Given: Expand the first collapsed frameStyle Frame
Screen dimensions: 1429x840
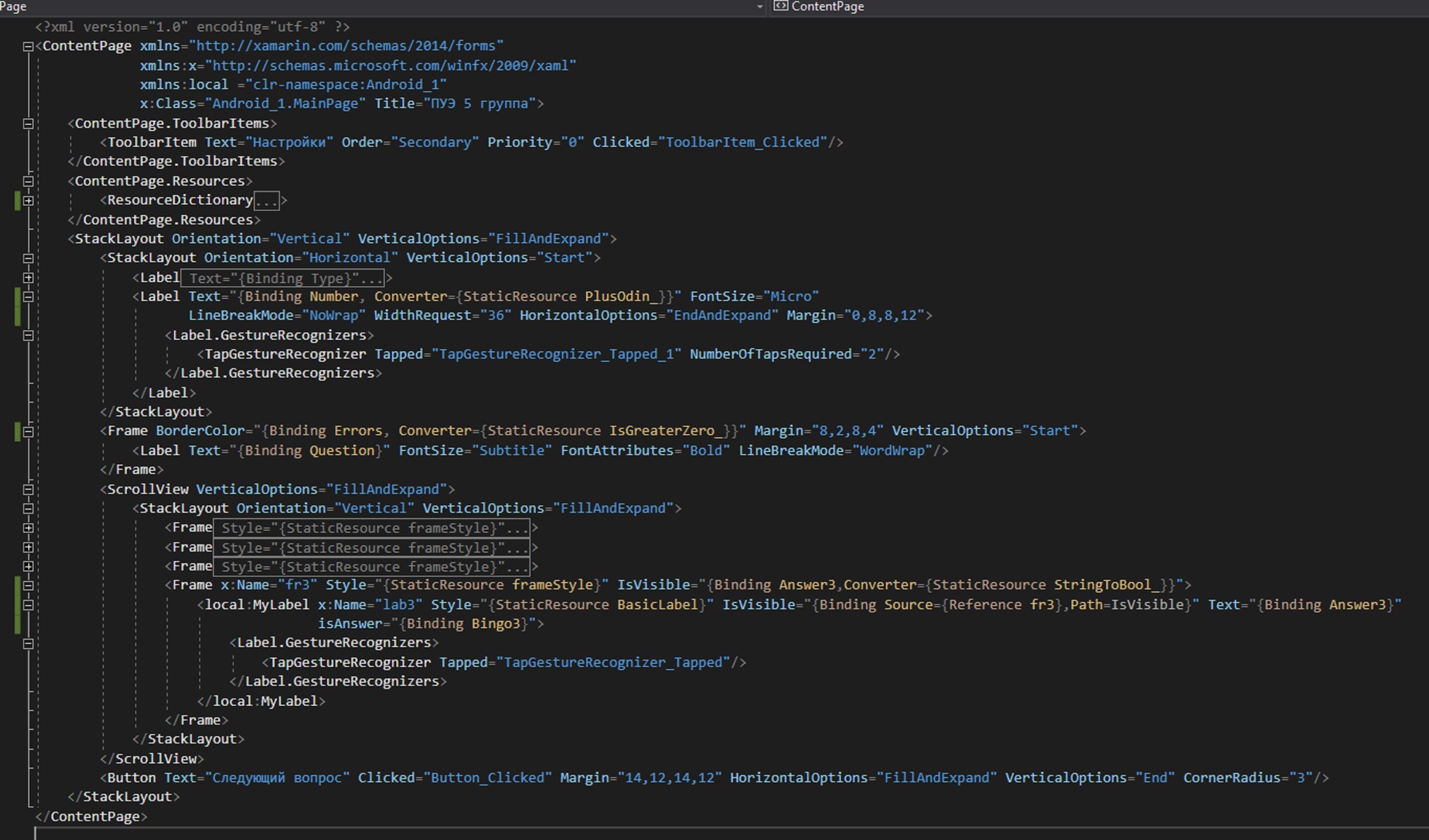Looking at the screenshot, I should click(x=28, y=528).
